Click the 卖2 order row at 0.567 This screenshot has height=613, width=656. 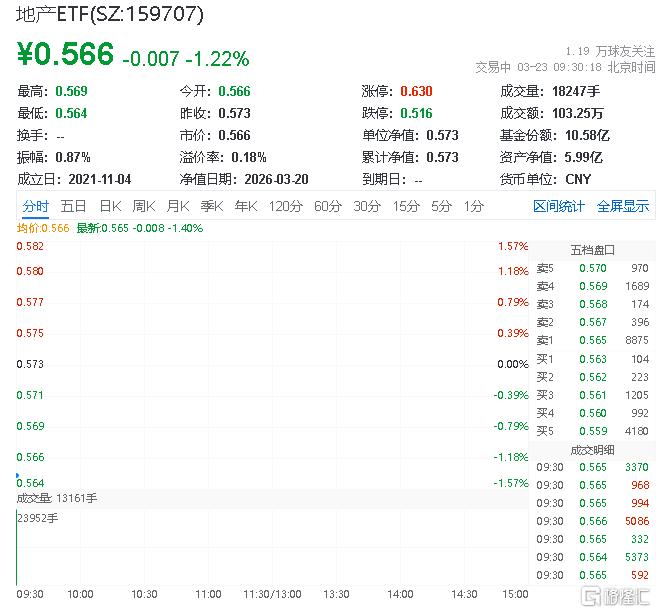pos(592,322)
